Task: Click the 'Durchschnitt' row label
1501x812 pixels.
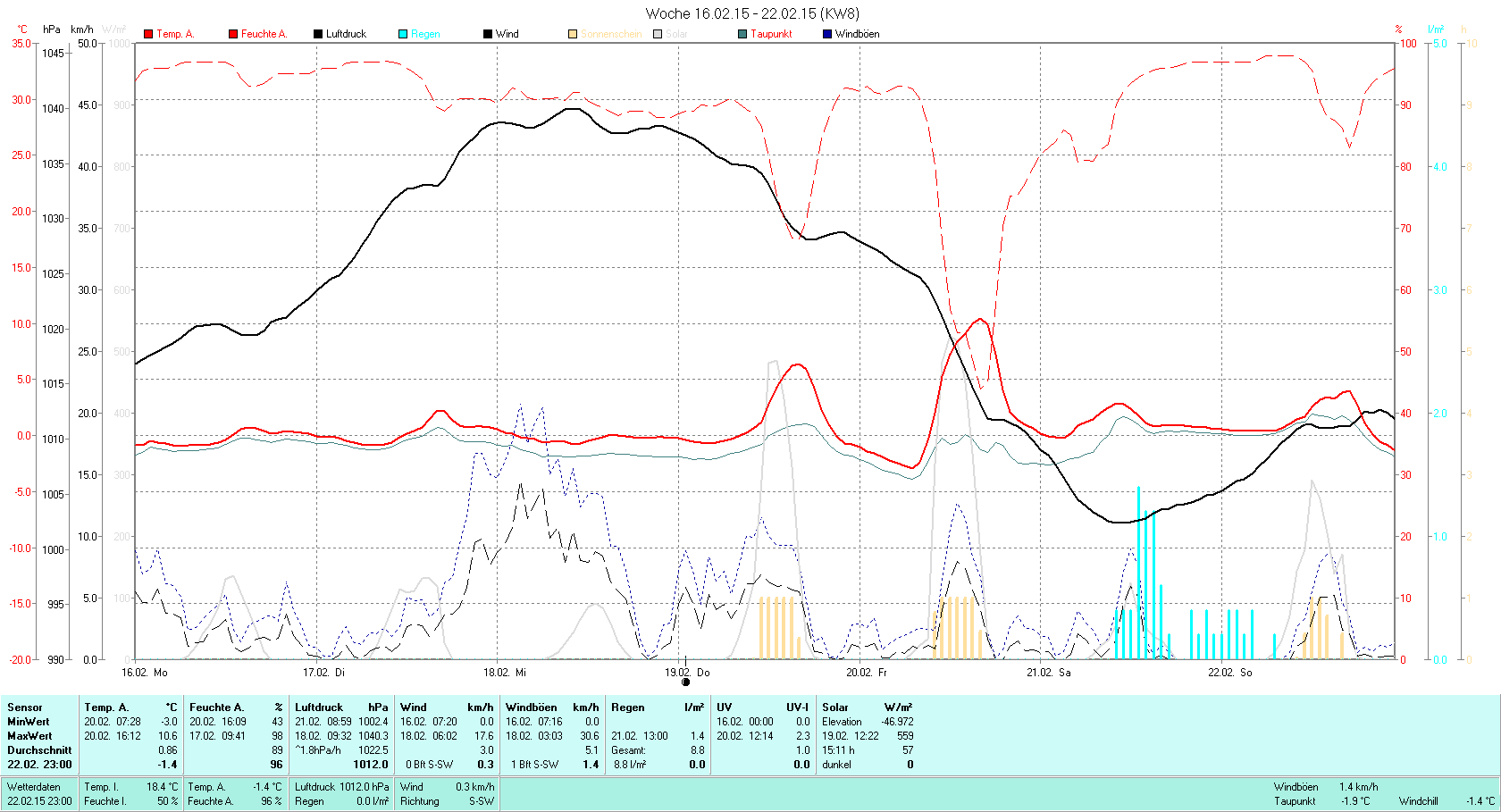Action: pos(39,749)
